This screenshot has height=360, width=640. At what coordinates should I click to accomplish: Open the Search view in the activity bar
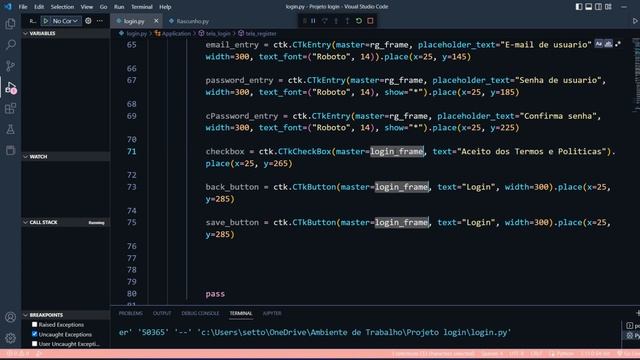tap(10, 44)
